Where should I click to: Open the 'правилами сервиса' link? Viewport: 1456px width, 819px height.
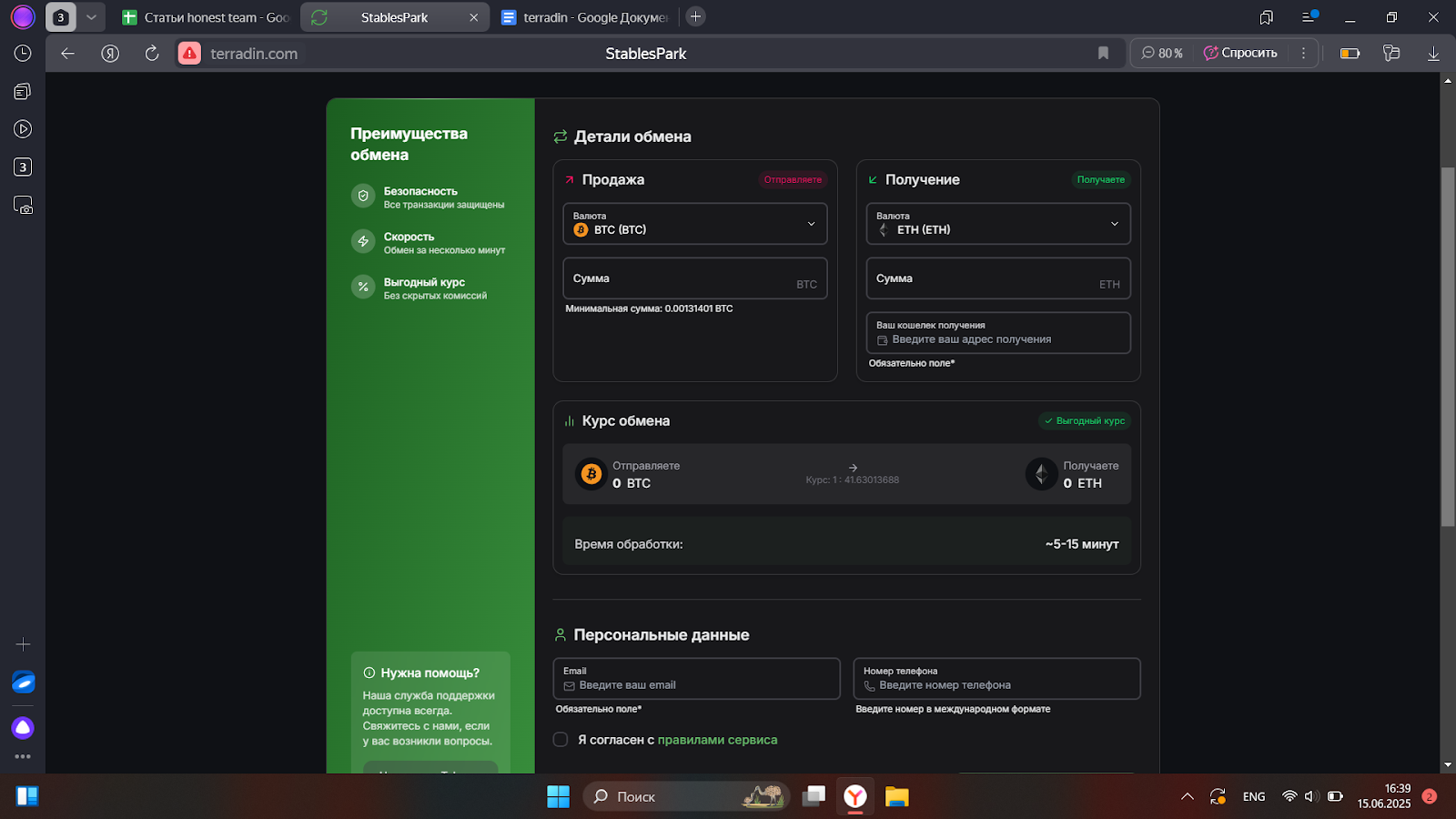[x=717, y=740]
